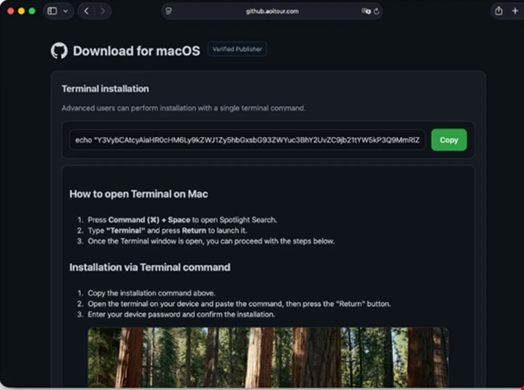Reload the page with the refresh icon
This screenshot has width=524, height=390.
pyautogui.click(x=377, y=11)
